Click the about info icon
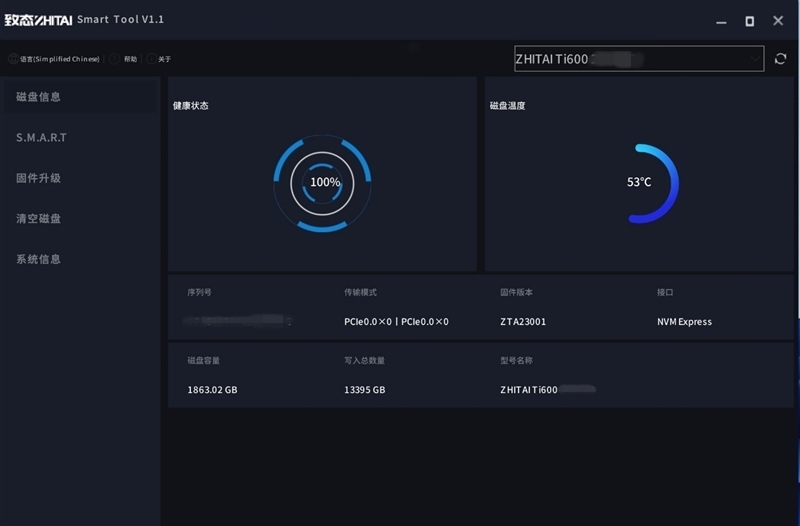This screenshot has width=800, height=526. point(151,59)
